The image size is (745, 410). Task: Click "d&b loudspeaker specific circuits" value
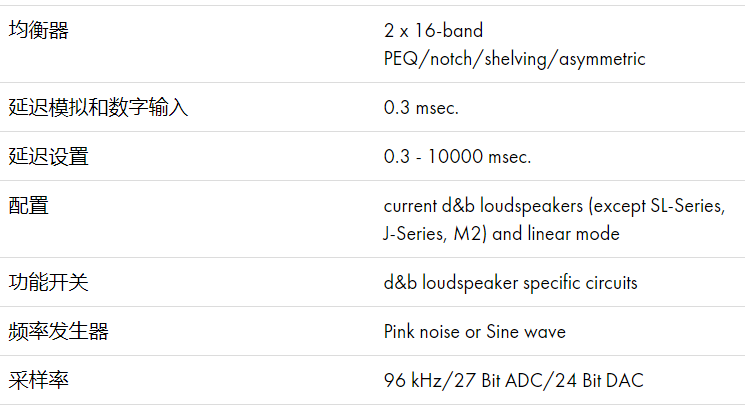510,283
